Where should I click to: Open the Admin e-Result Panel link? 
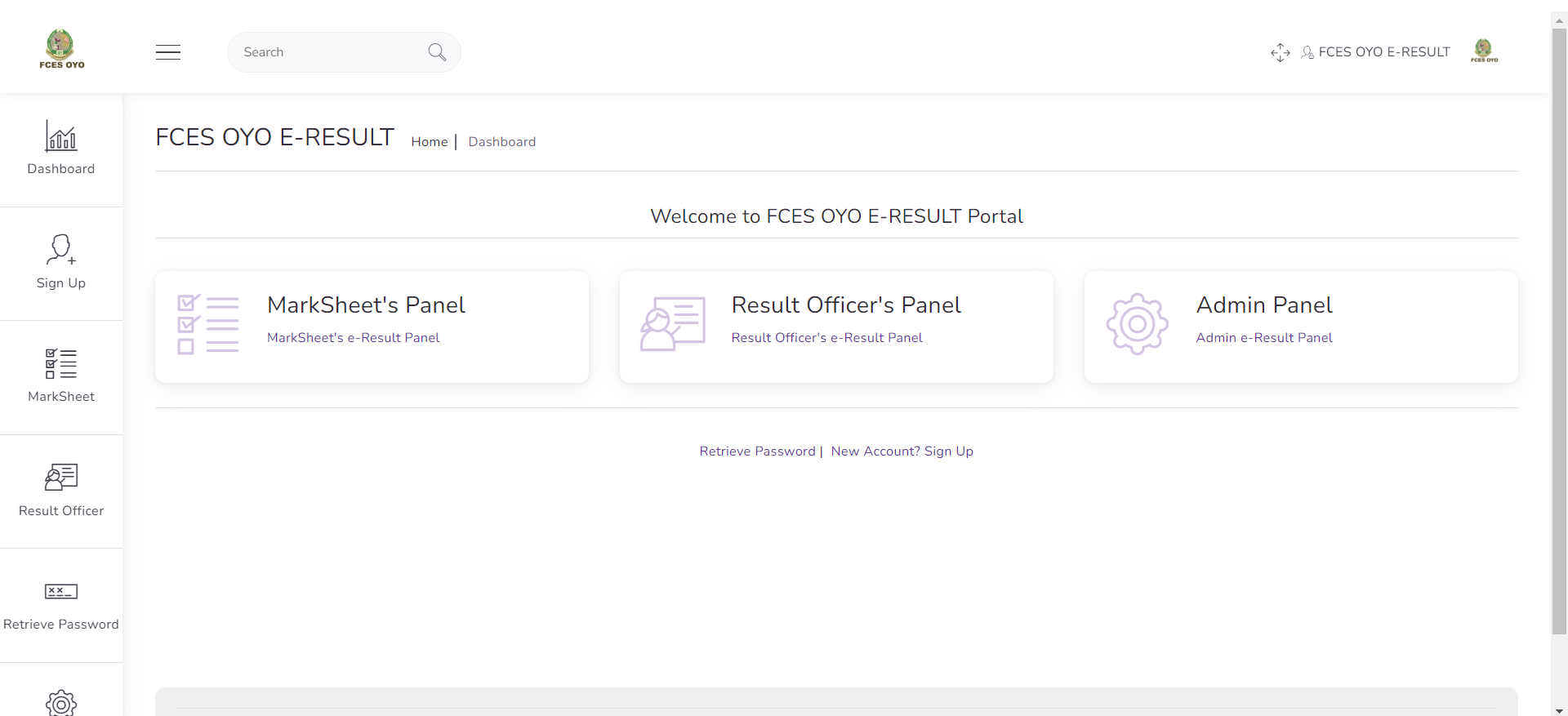[x=1263, y=338]
